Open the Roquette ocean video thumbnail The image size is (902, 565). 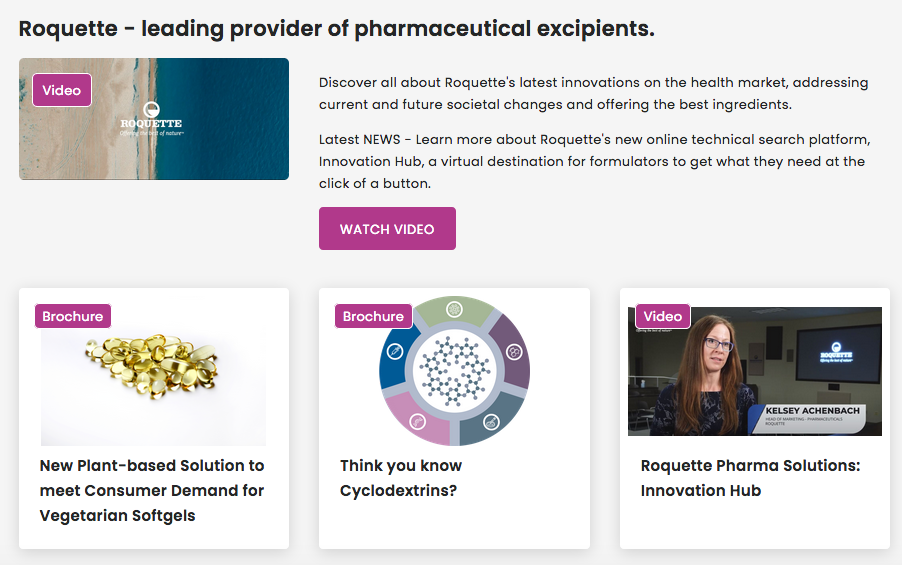154,119
